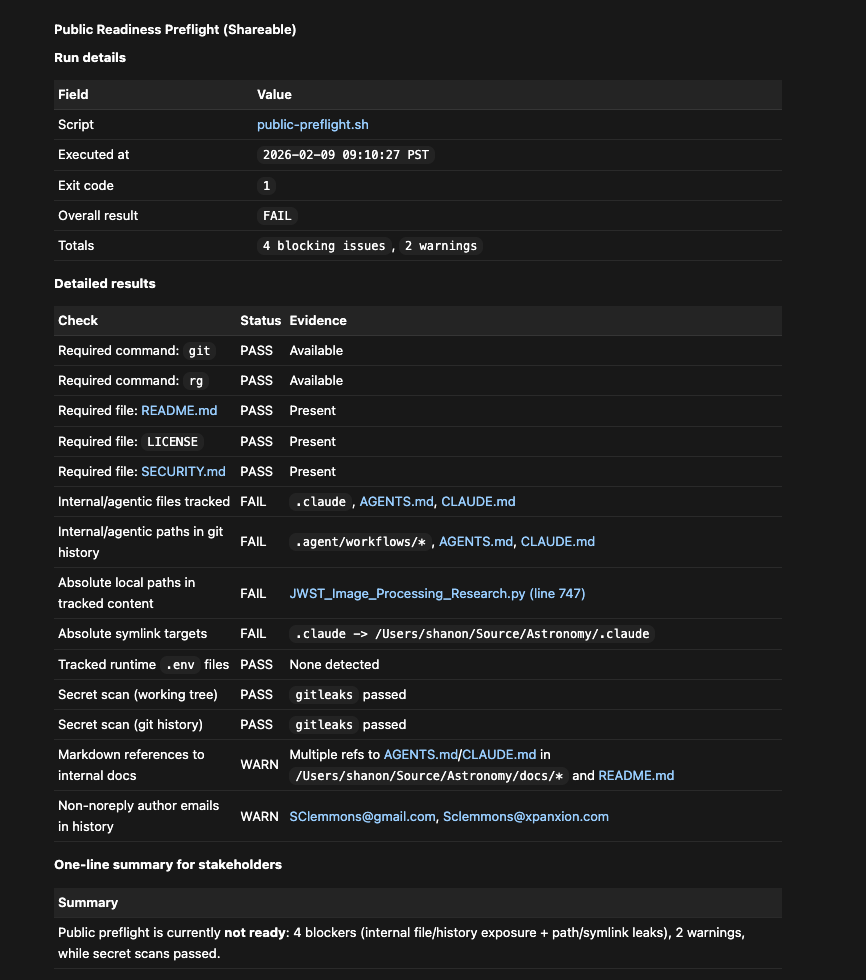This screenshot has width=866, height=980.
Task: Click the 'Script' field label
Action: point(76,124)
